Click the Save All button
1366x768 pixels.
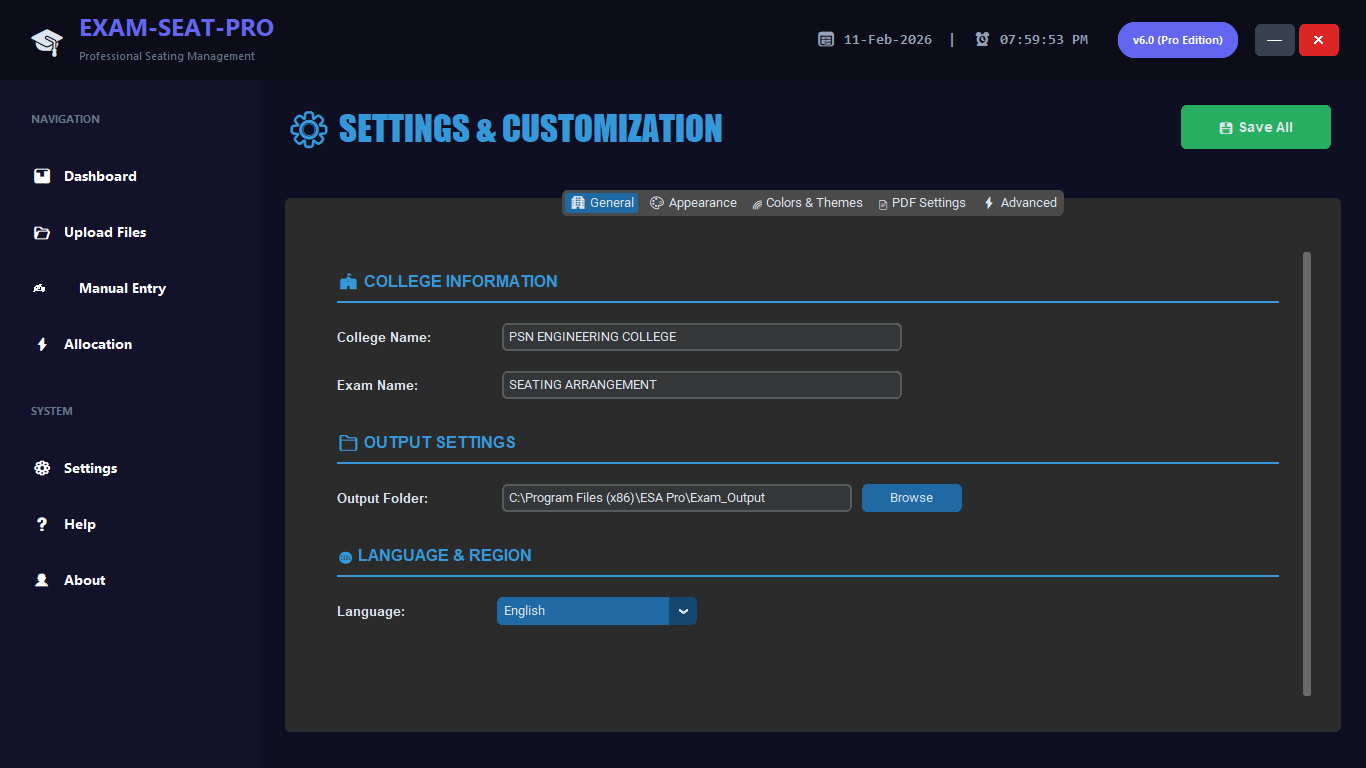coord(1255,127)
